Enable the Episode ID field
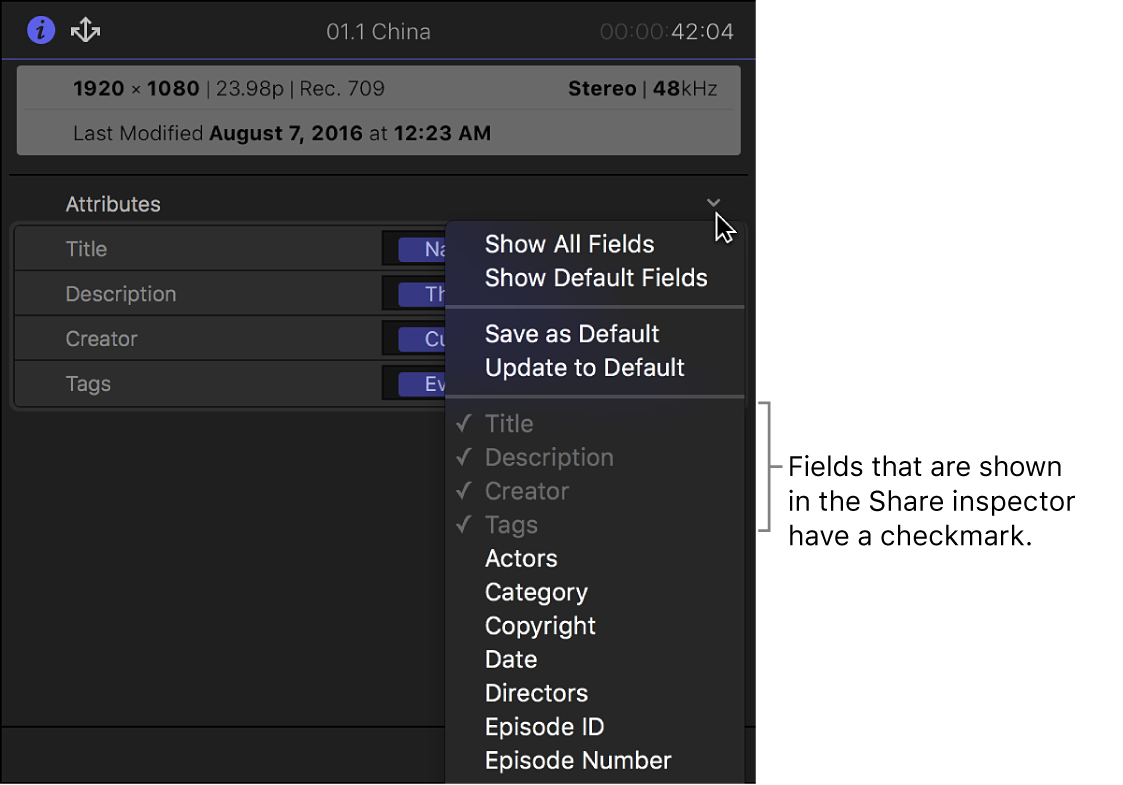 point(544,726)
